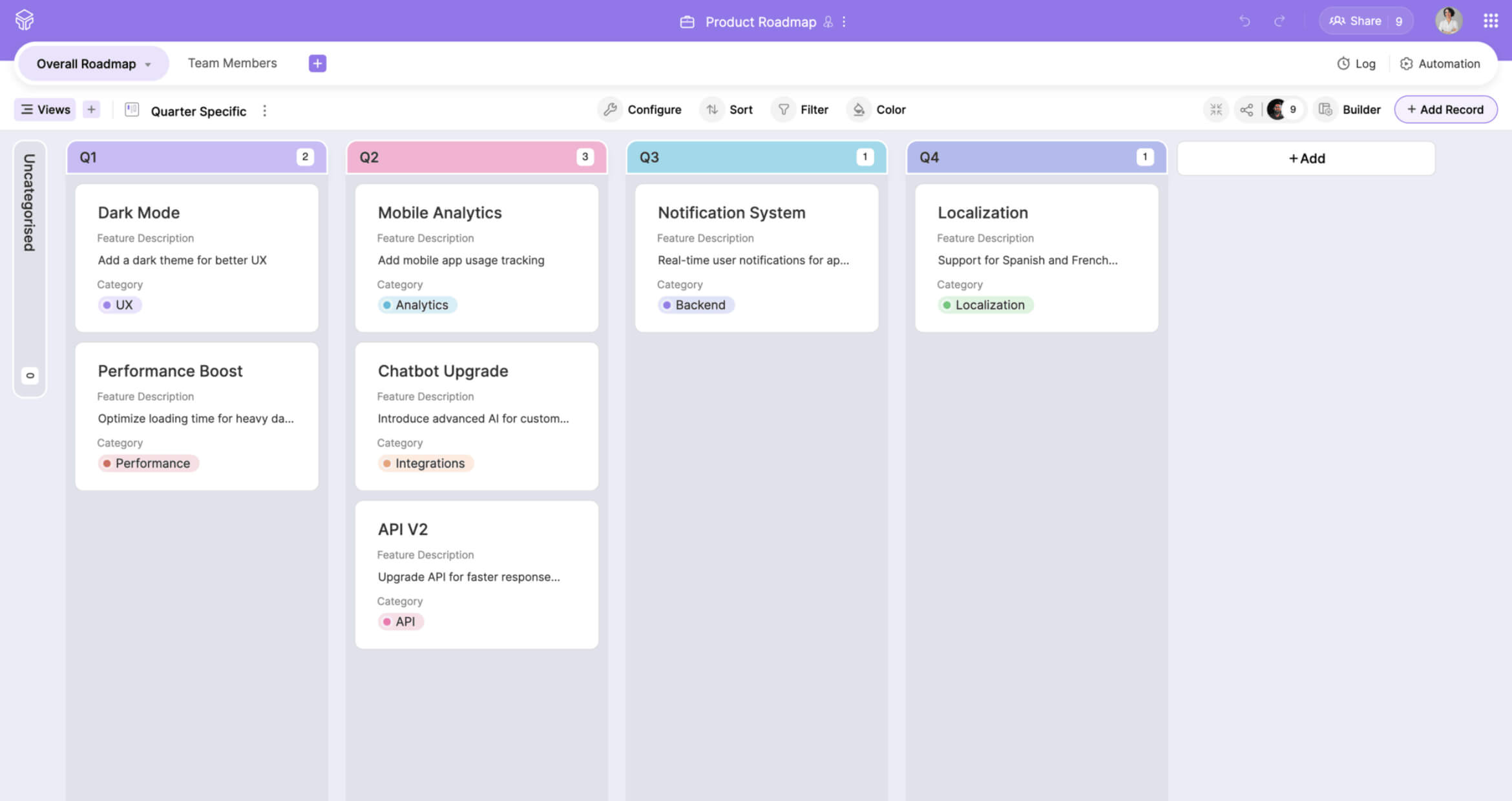1512x801 pixels.
Task: Click the UX category tag
Action: click(119, 305)
